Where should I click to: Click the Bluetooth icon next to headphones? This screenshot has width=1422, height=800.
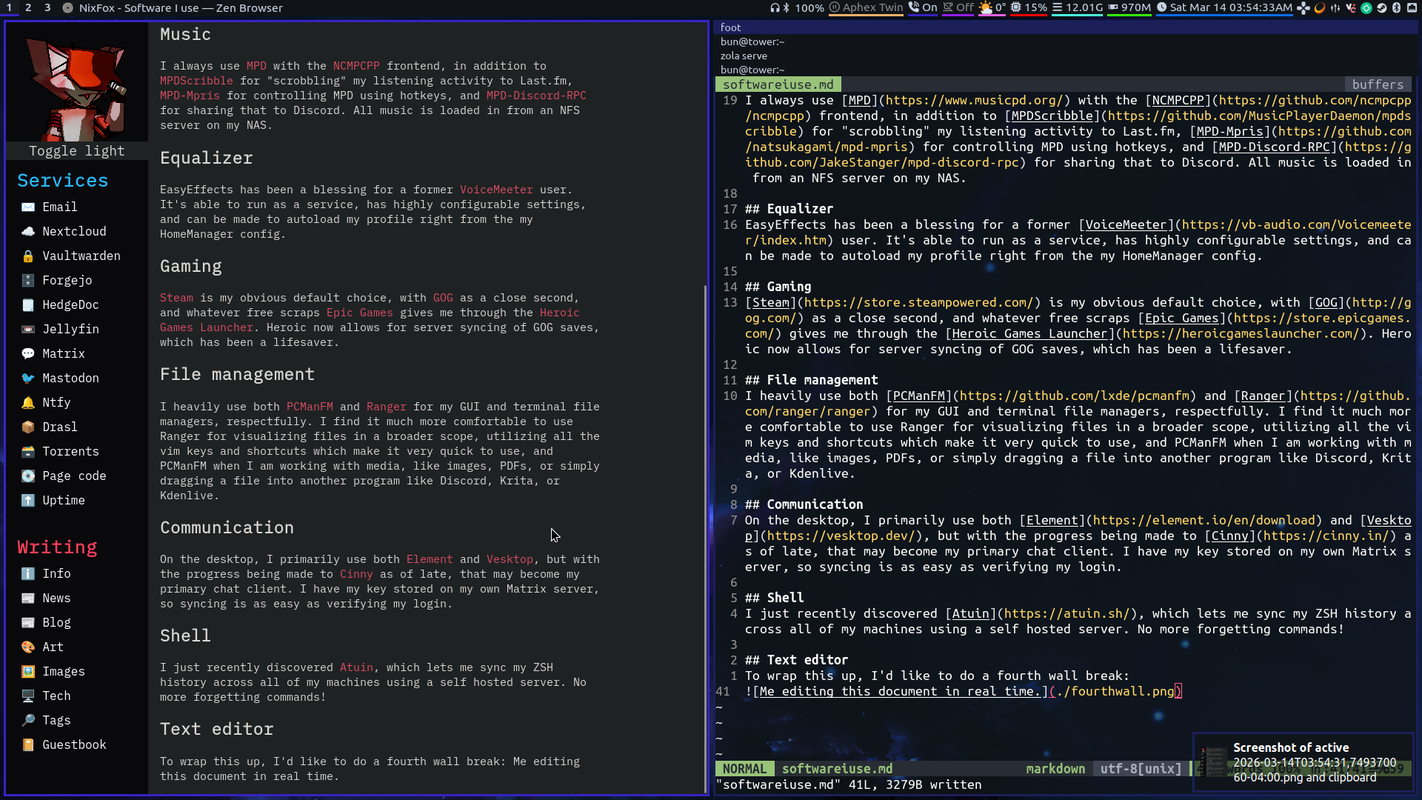(786, 8)
